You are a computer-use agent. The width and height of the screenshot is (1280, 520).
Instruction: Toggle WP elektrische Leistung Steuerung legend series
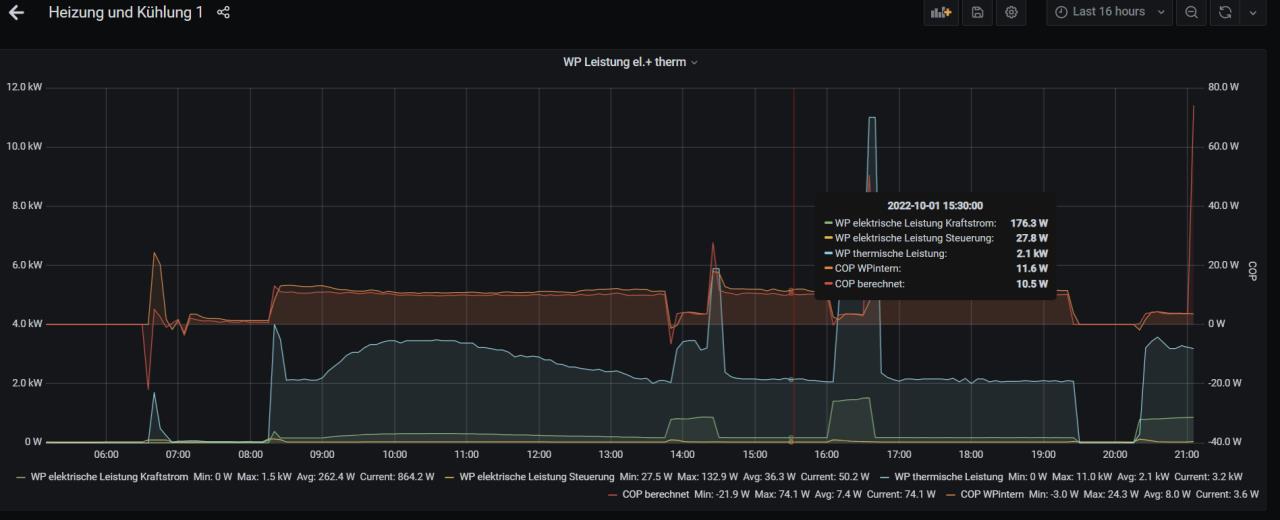click(x=537, y=477)
